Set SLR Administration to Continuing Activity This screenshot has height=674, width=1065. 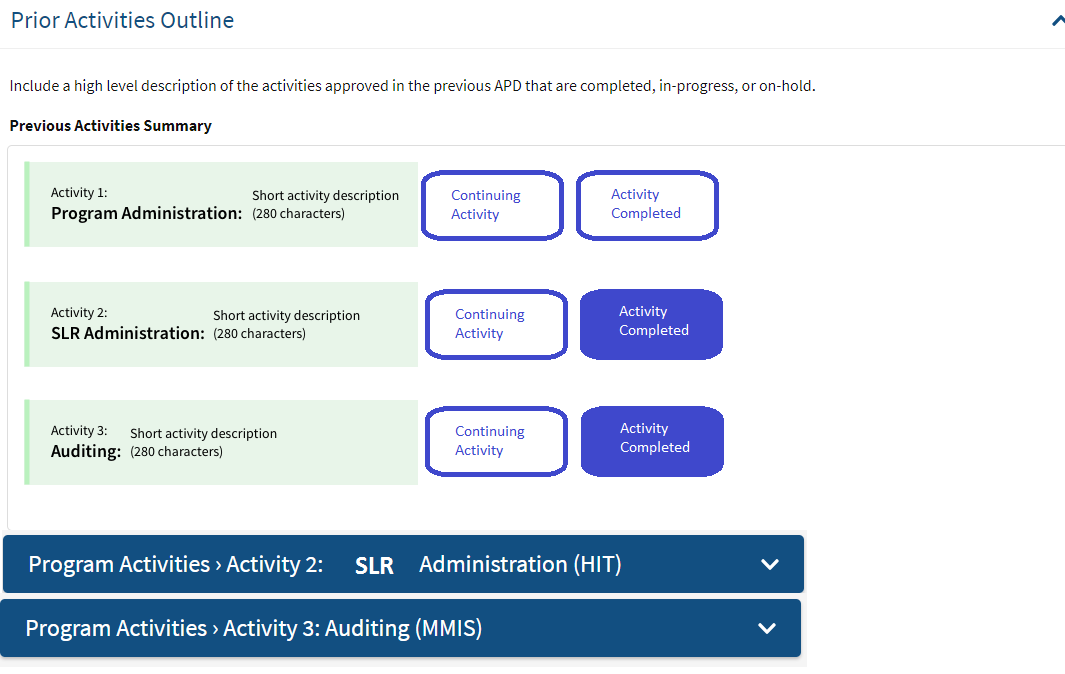point(496,324)
